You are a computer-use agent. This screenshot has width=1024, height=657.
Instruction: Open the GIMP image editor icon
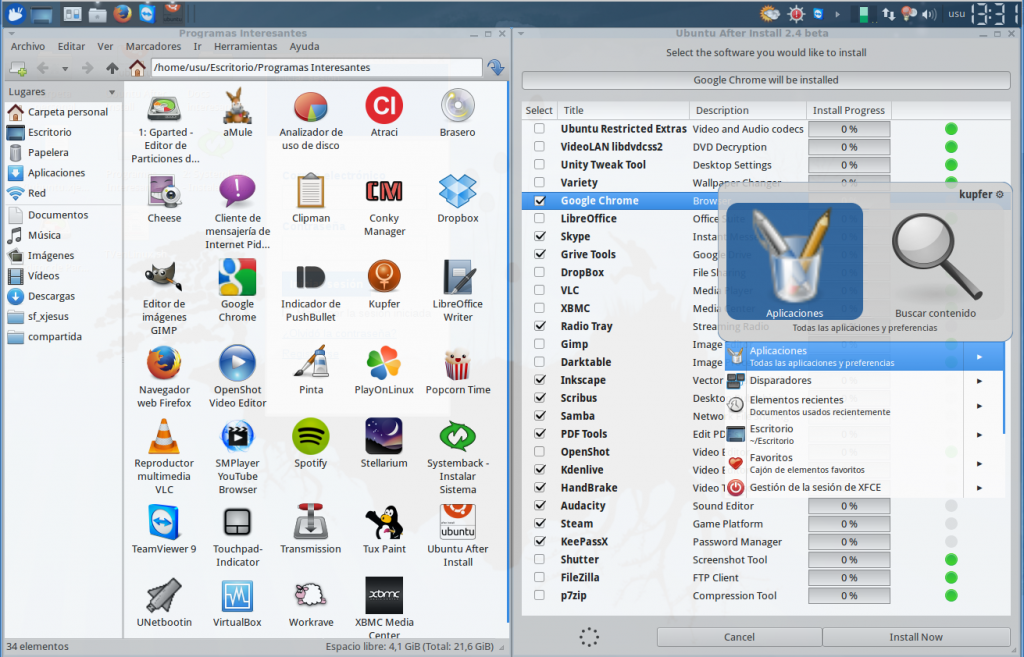coord(164,277)
